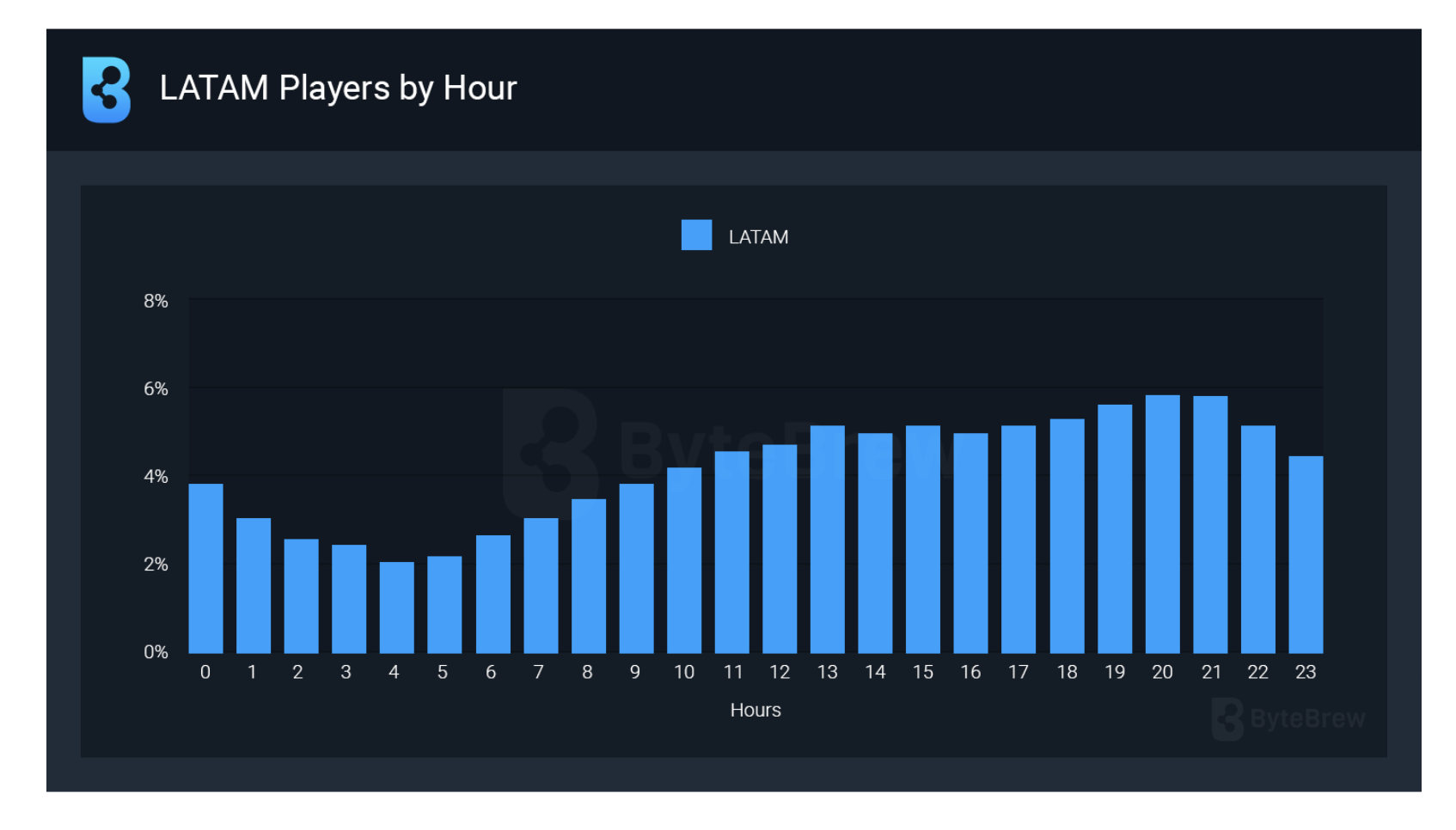Click the 'Hours' x-axis title
Viewport: 1456px width, 830px height.
[x=756, y=710]
